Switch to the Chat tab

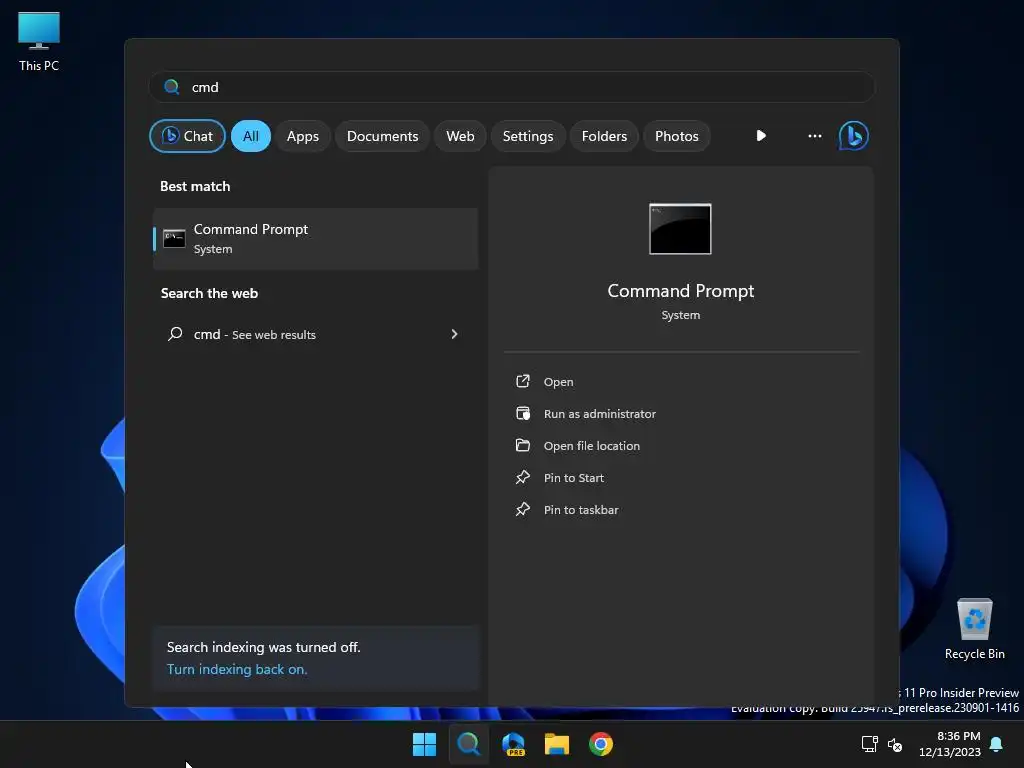tap(187, 136)
